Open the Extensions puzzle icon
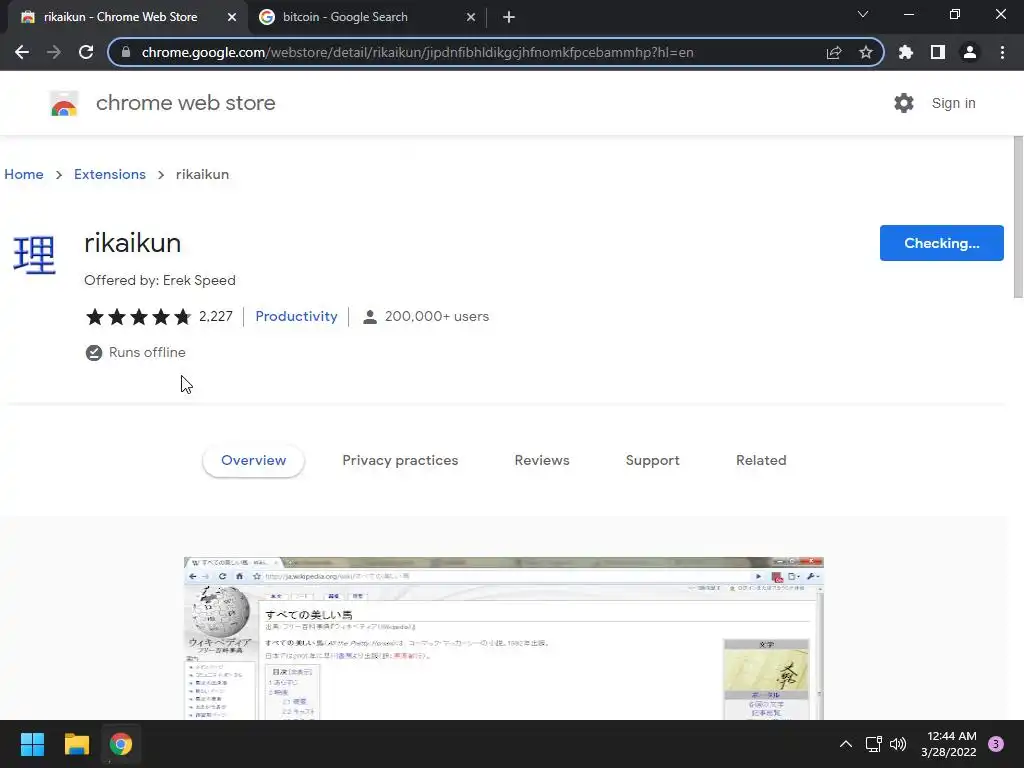 (906, 52)
